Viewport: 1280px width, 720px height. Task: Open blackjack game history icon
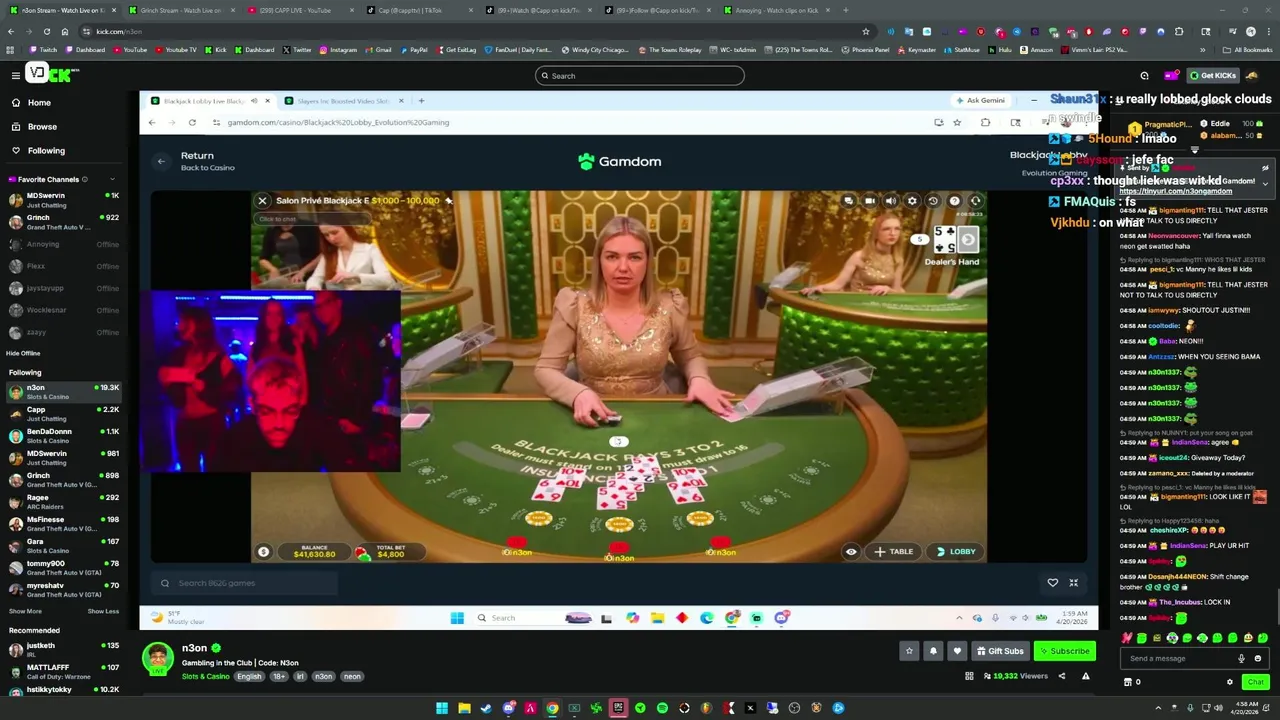(x=933, y=201)
